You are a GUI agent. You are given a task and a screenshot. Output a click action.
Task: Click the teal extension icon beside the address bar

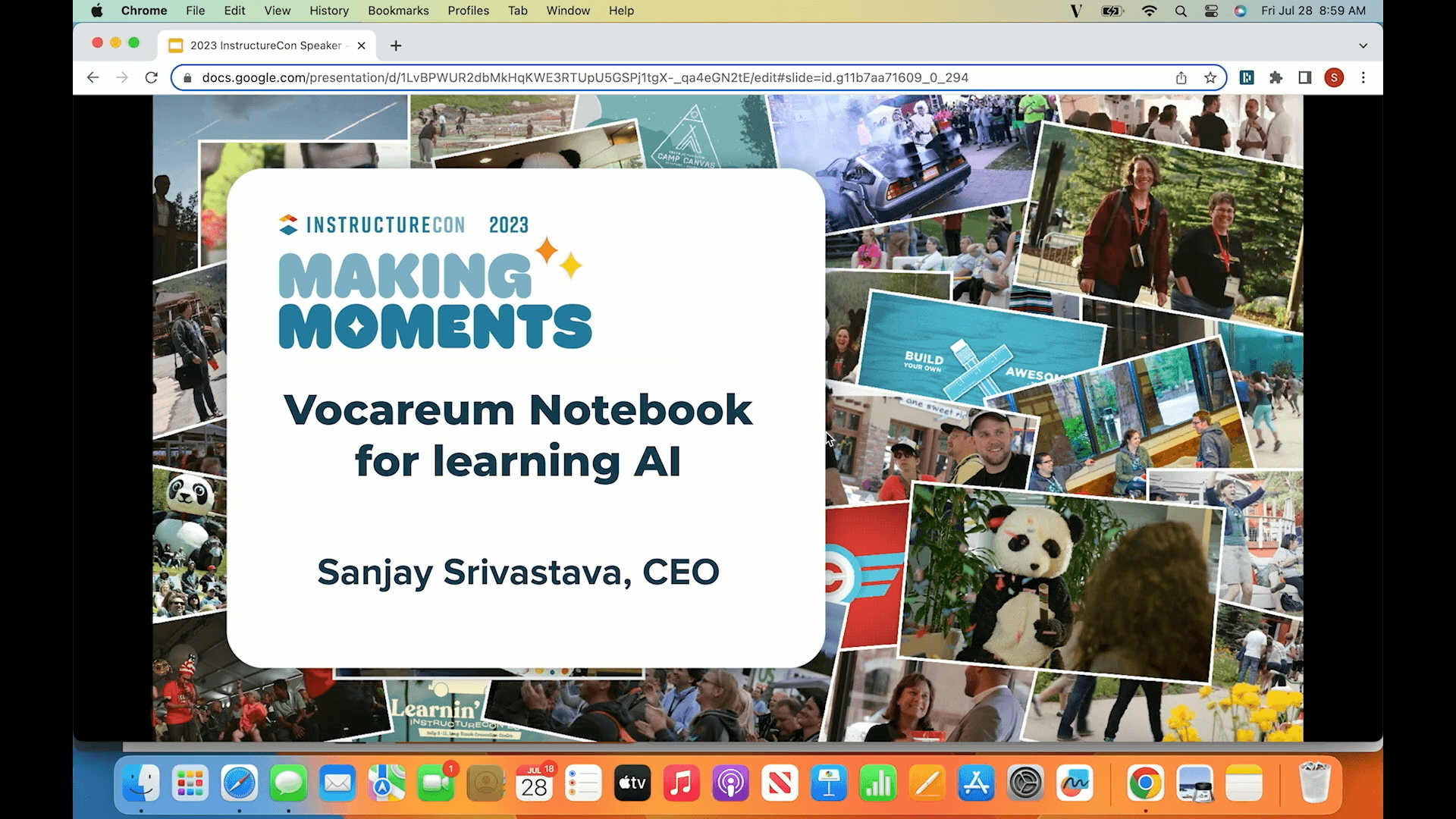[x=1246, y=77]
